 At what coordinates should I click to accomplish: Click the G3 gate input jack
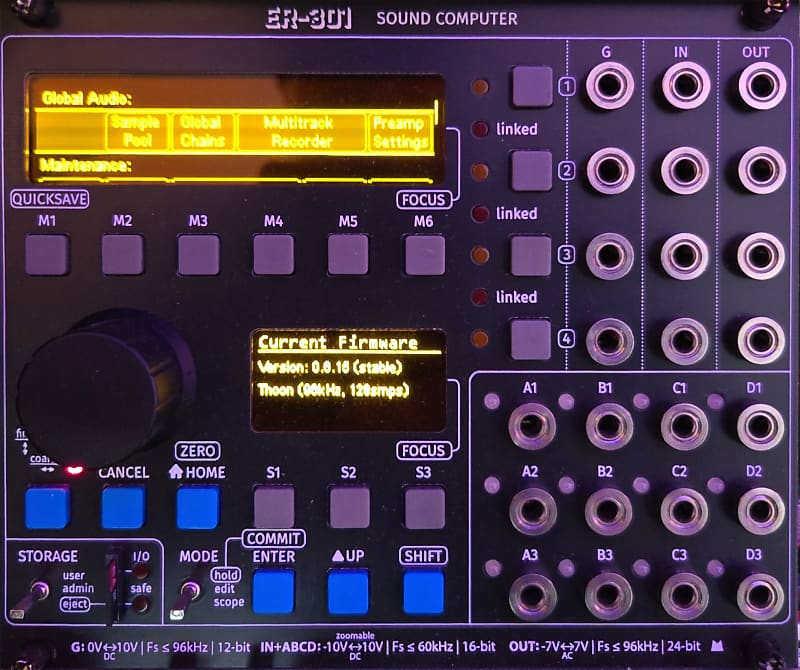point(610,255)
